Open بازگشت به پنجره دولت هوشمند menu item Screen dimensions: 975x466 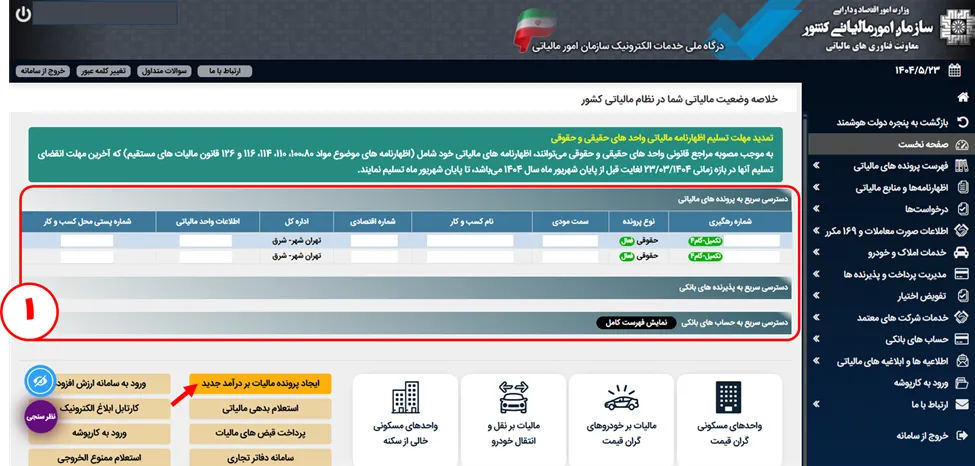tap(892, 121)
